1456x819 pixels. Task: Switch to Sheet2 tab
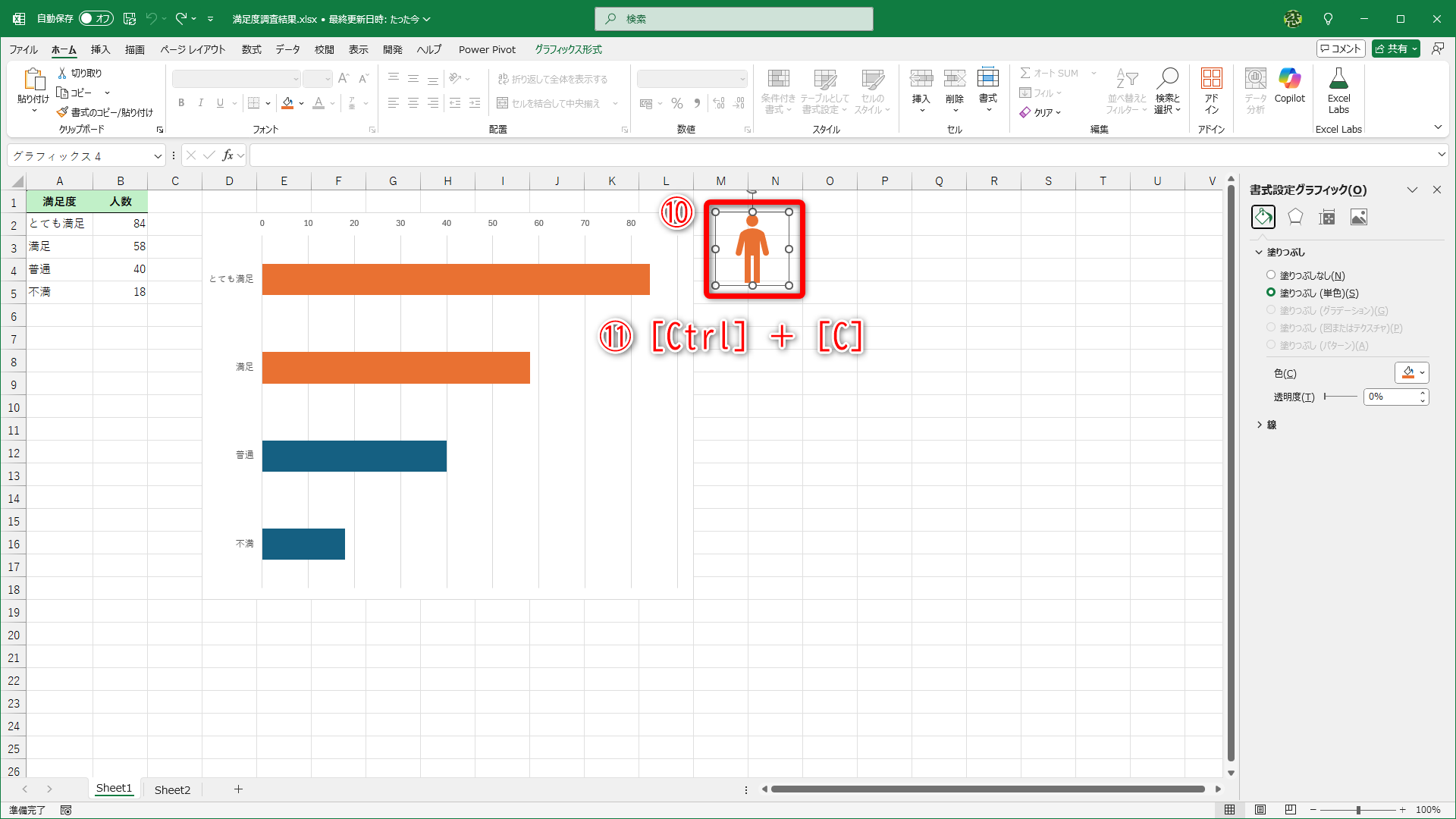pyautogui.click(x=172, y=789)
